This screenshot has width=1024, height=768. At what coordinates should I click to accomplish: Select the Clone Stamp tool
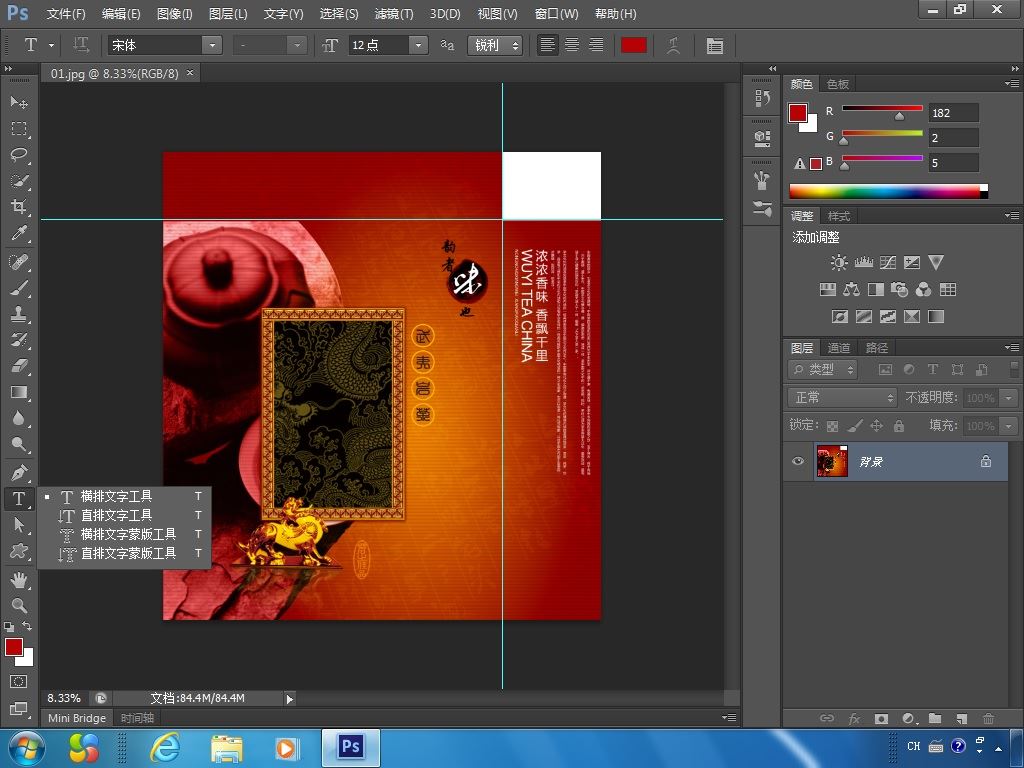click(x=19, y=314)
